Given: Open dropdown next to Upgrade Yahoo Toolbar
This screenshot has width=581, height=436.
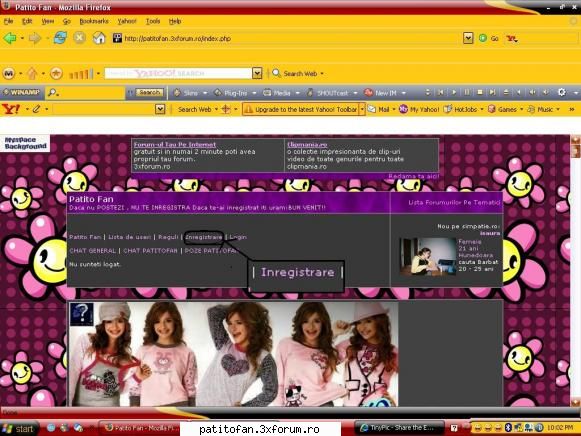Looking at the screenshot, I should [362, 109].
